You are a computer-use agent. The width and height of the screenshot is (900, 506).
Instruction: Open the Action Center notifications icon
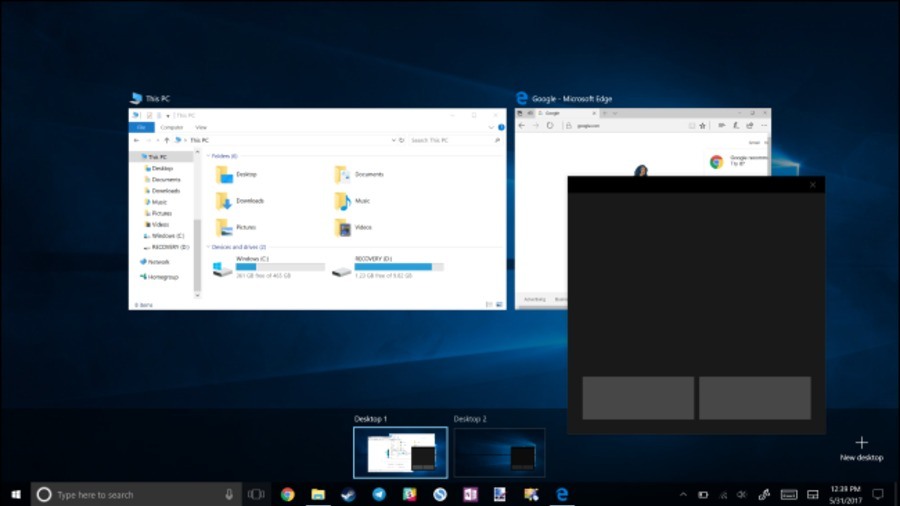pyautogui.click(x=878, y=494)
